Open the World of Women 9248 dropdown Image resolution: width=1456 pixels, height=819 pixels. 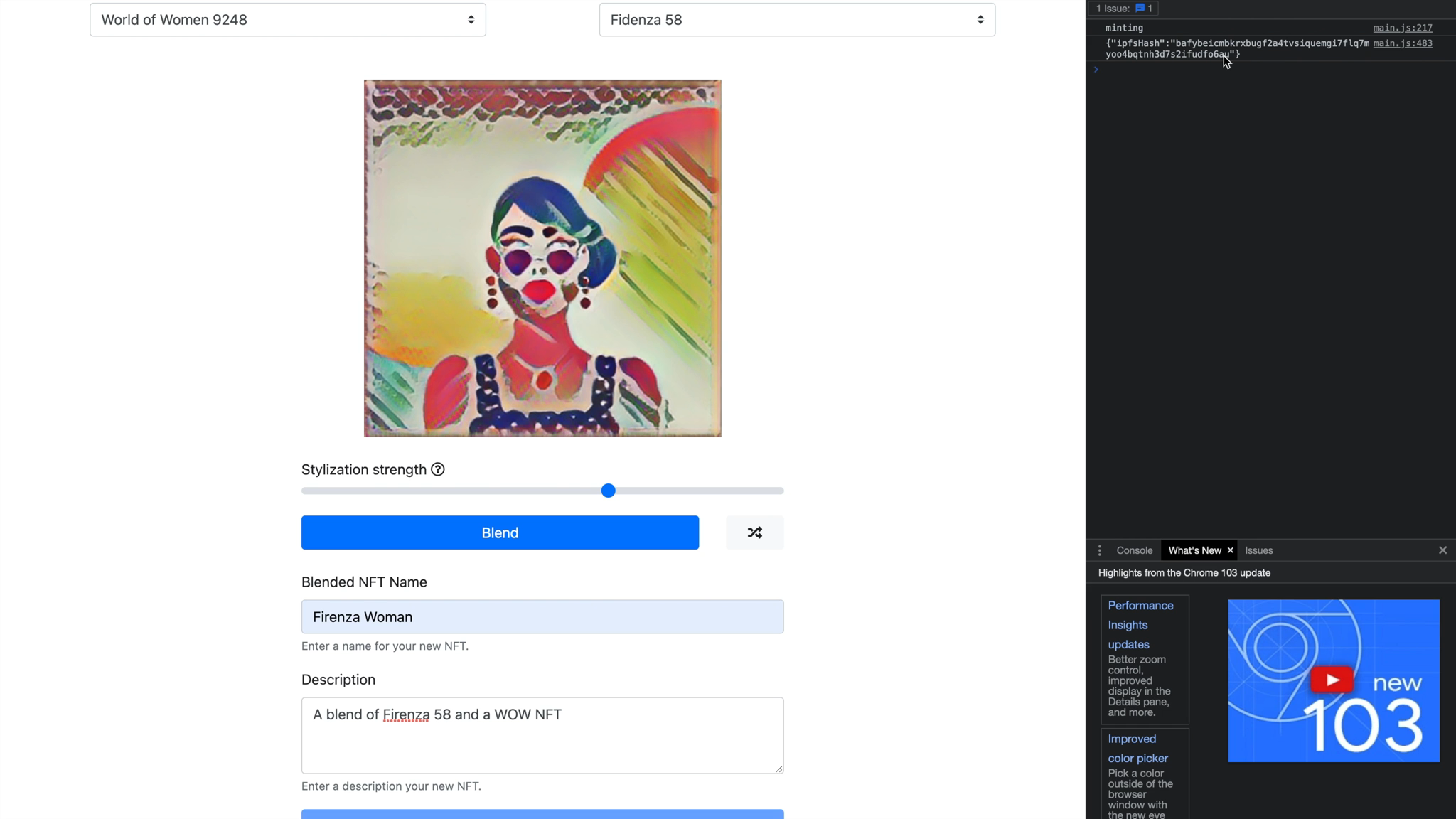(x=288, y=20)
